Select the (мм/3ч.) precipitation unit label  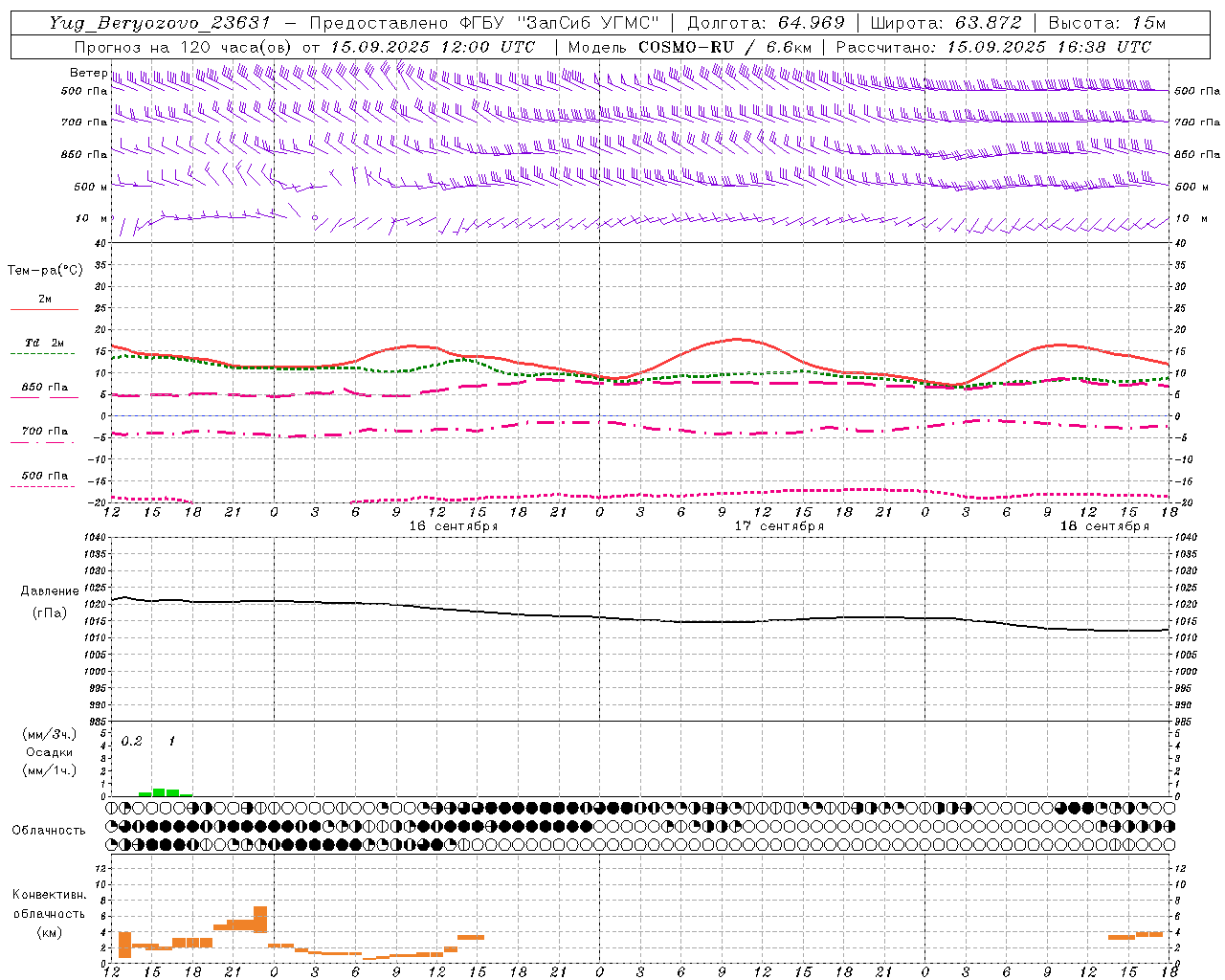tap(50, 735)
